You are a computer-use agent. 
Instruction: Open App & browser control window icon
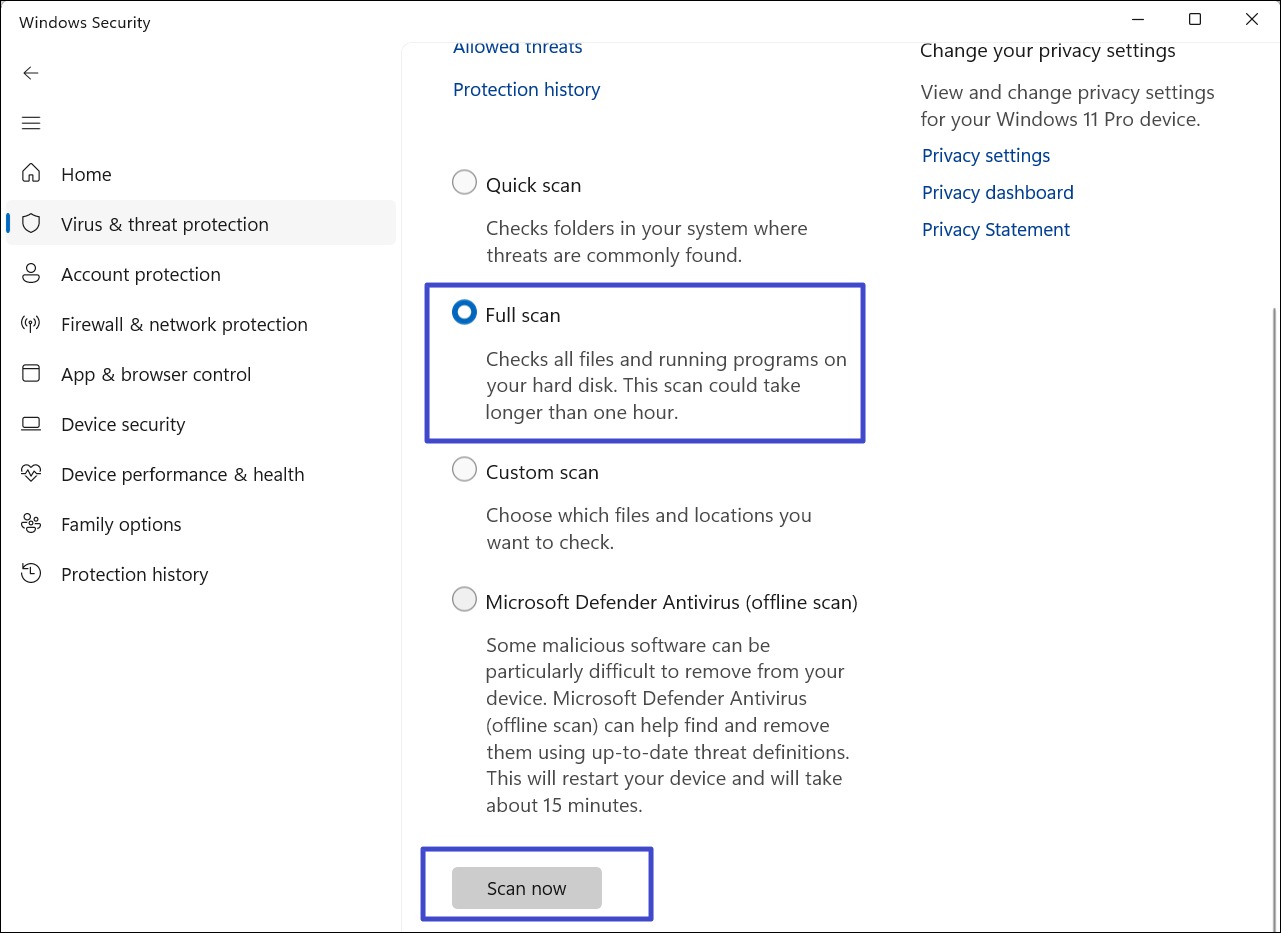(31, 374)
